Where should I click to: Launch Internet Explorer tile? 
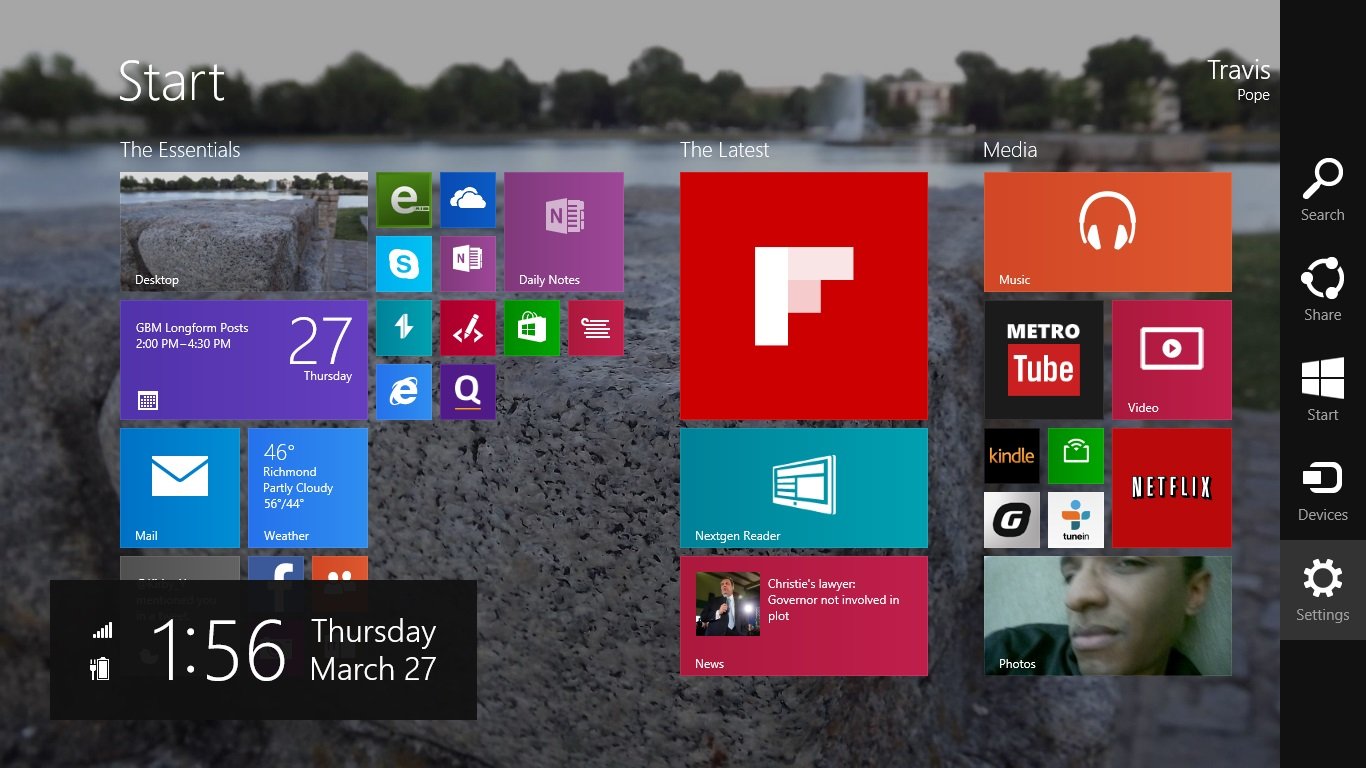[x=404, y=392]
